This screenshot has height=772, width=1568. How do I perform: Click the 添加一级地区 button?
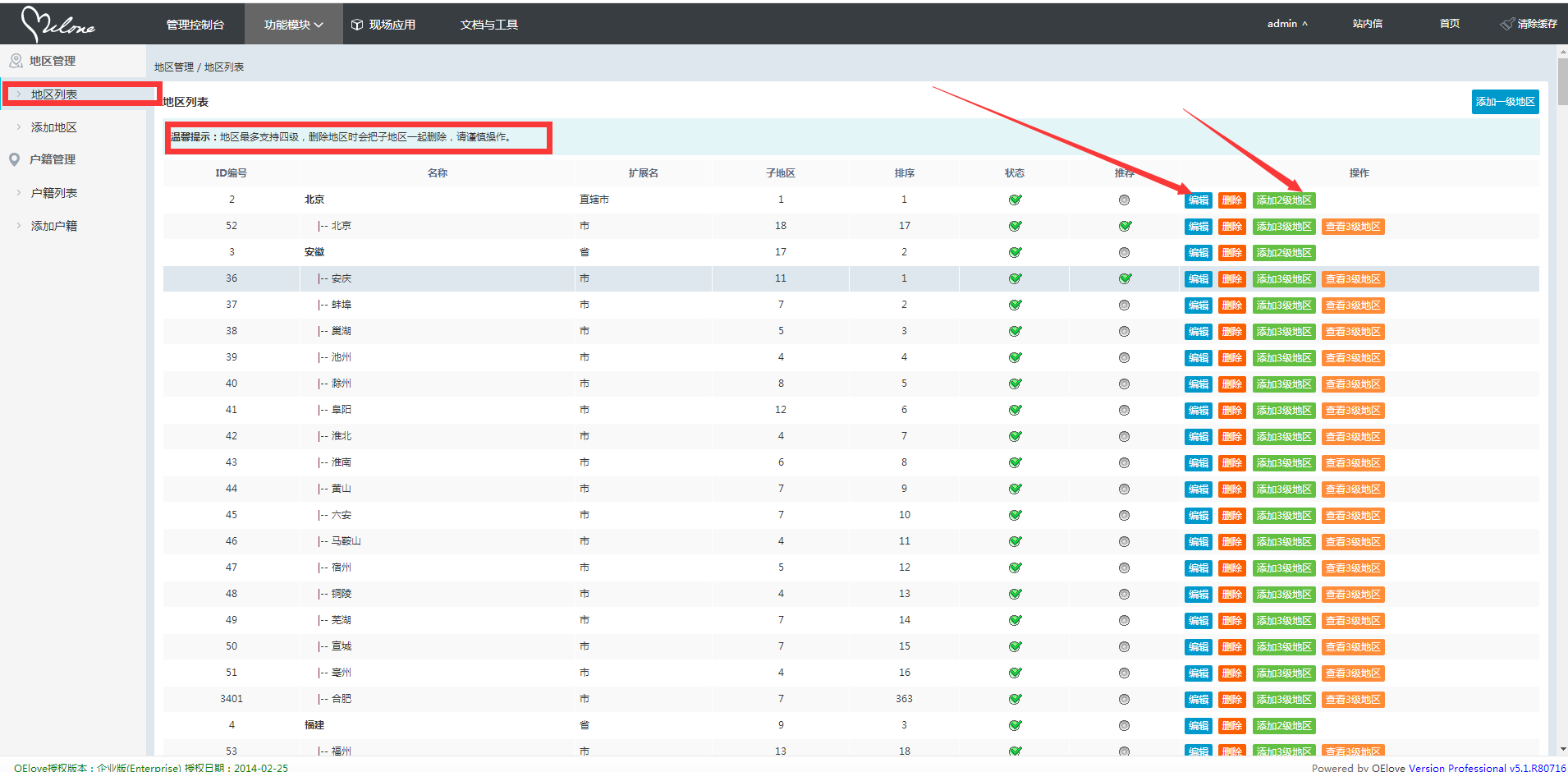1505,102
